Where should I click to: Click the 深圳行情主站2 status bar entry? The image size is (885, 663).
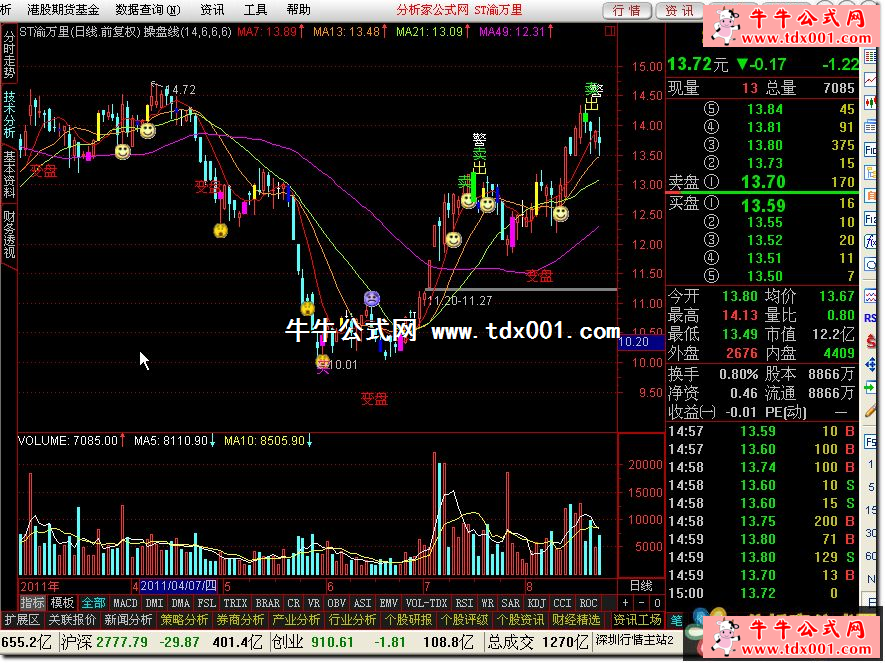point(634,641)
